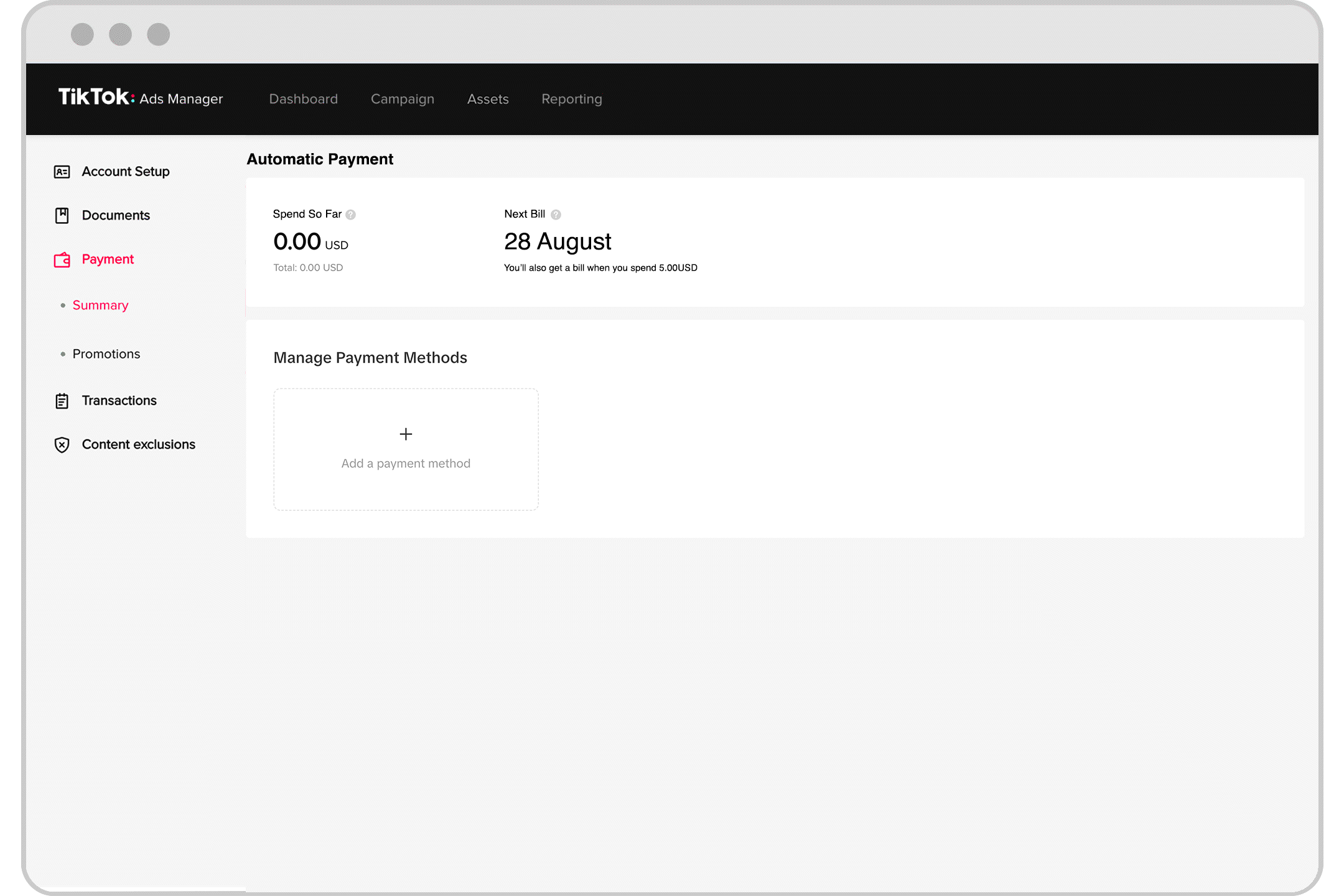Click the Reporting navigation item

tap(572, 98)
